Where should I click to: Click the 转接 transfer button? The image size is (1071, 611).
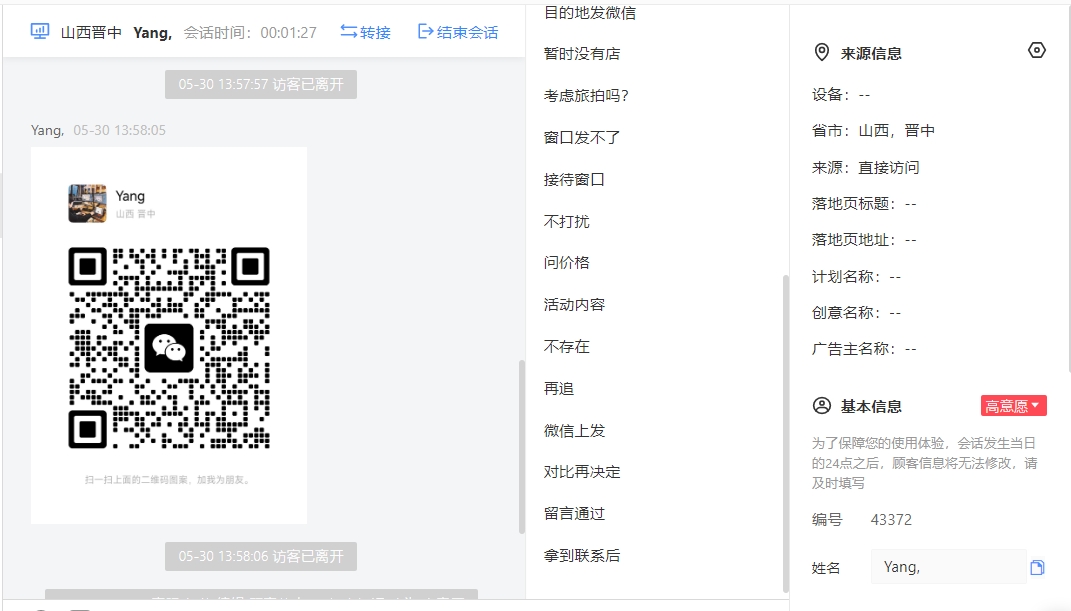365,32
